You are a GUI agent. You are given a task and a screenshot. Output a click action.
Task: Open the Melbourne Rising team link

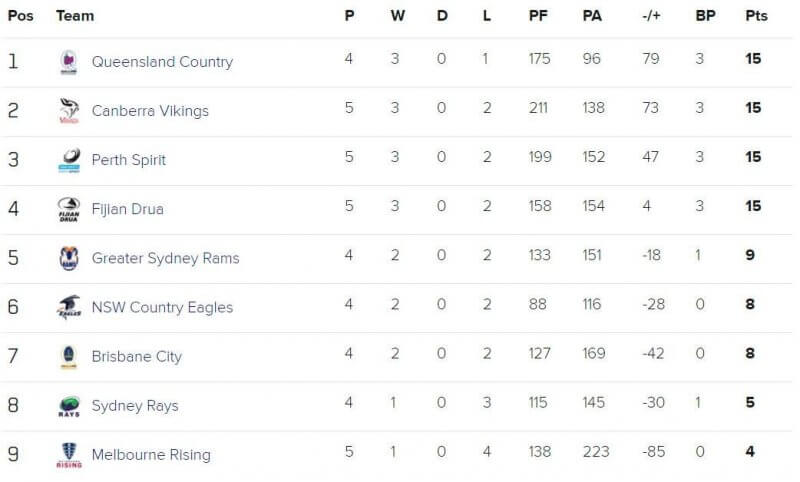[151, 454]
